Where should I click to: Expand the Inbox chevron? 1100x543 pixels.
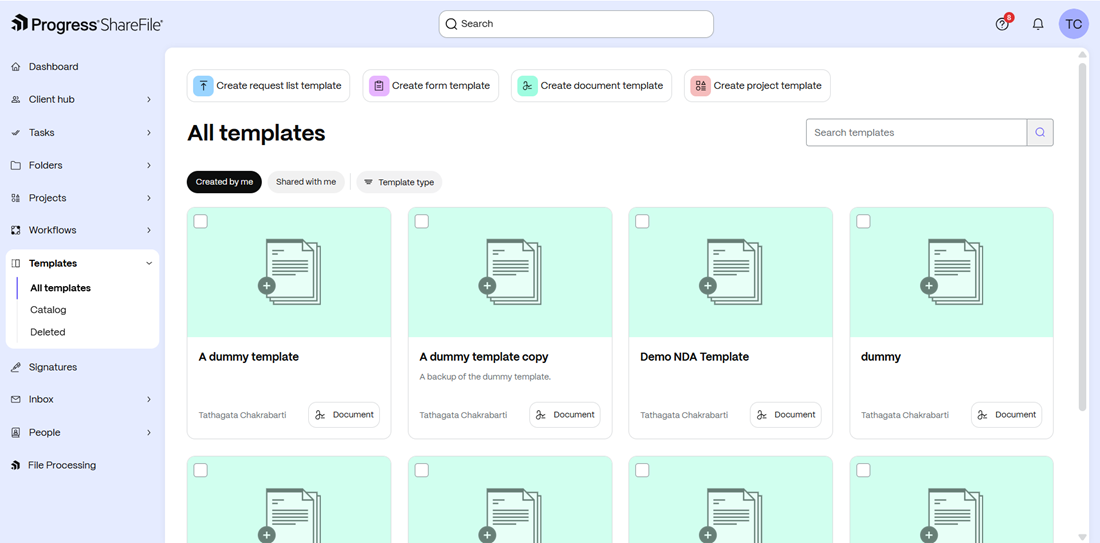149,399
